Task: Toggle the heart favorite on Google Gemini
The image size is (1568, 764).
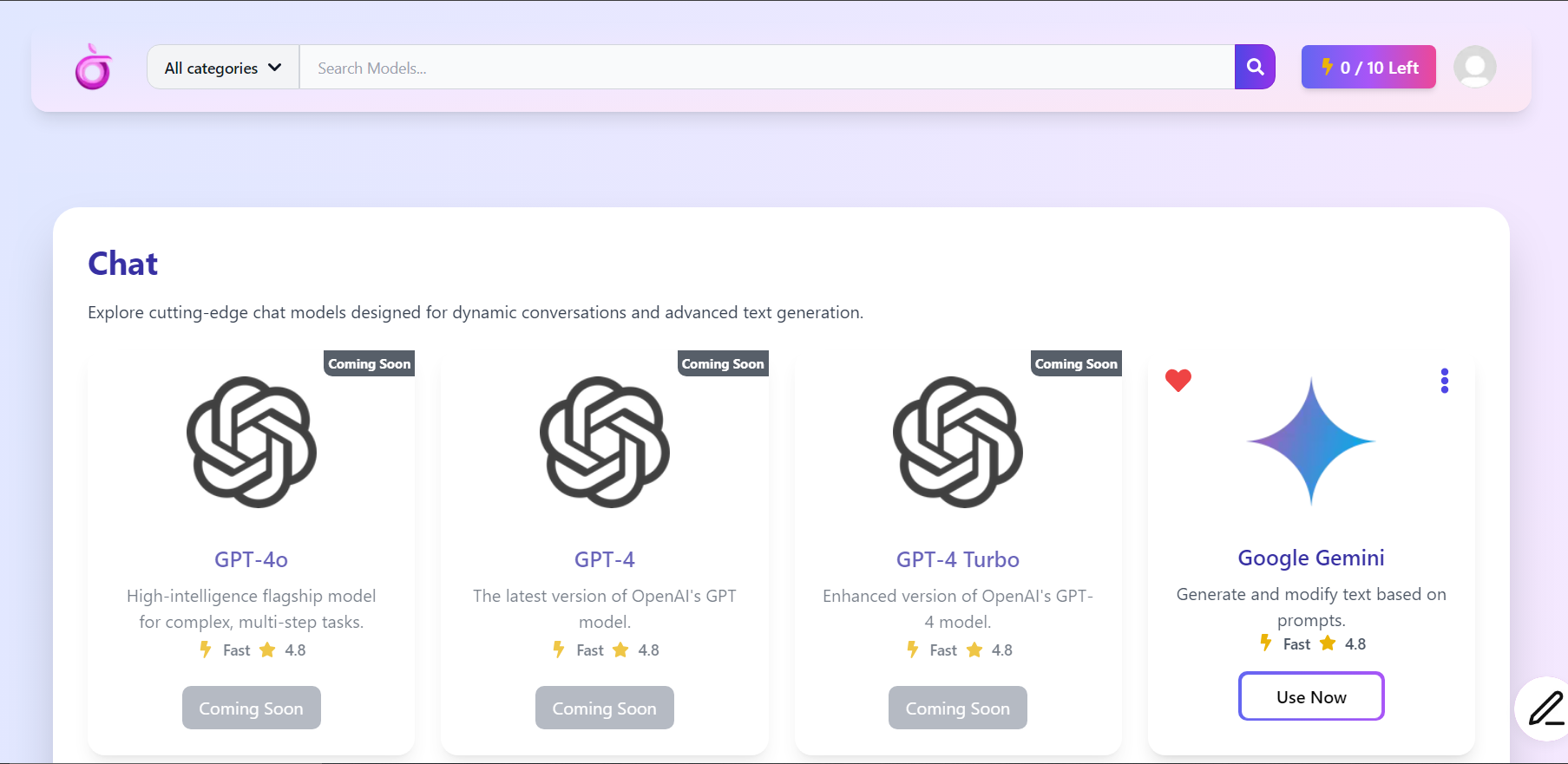Action: coord(1178,380)
